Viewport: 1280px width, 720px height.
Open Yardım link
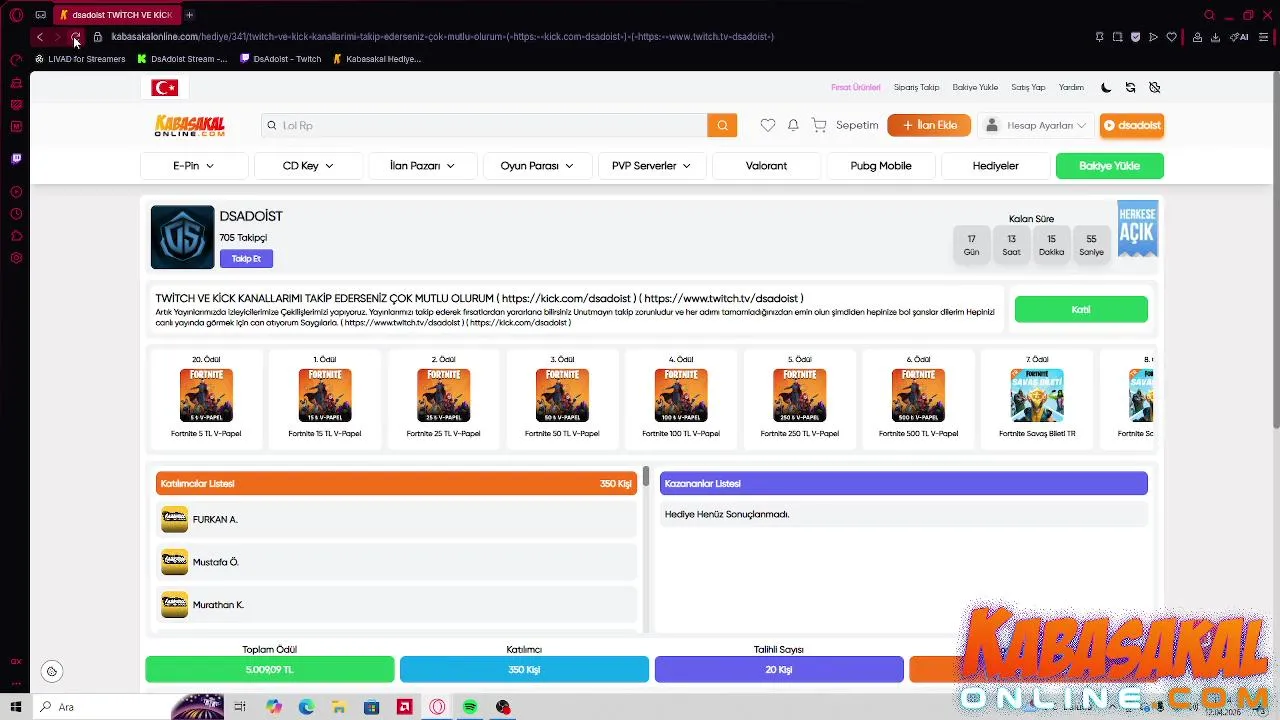coord(1071,87)
